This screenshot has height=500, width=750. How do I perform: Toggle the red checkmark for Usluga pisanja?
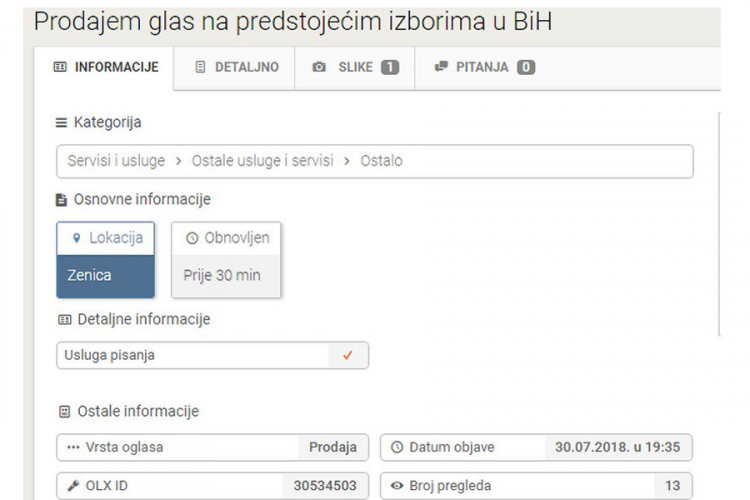pyautogui.click(x=348, y=355)
